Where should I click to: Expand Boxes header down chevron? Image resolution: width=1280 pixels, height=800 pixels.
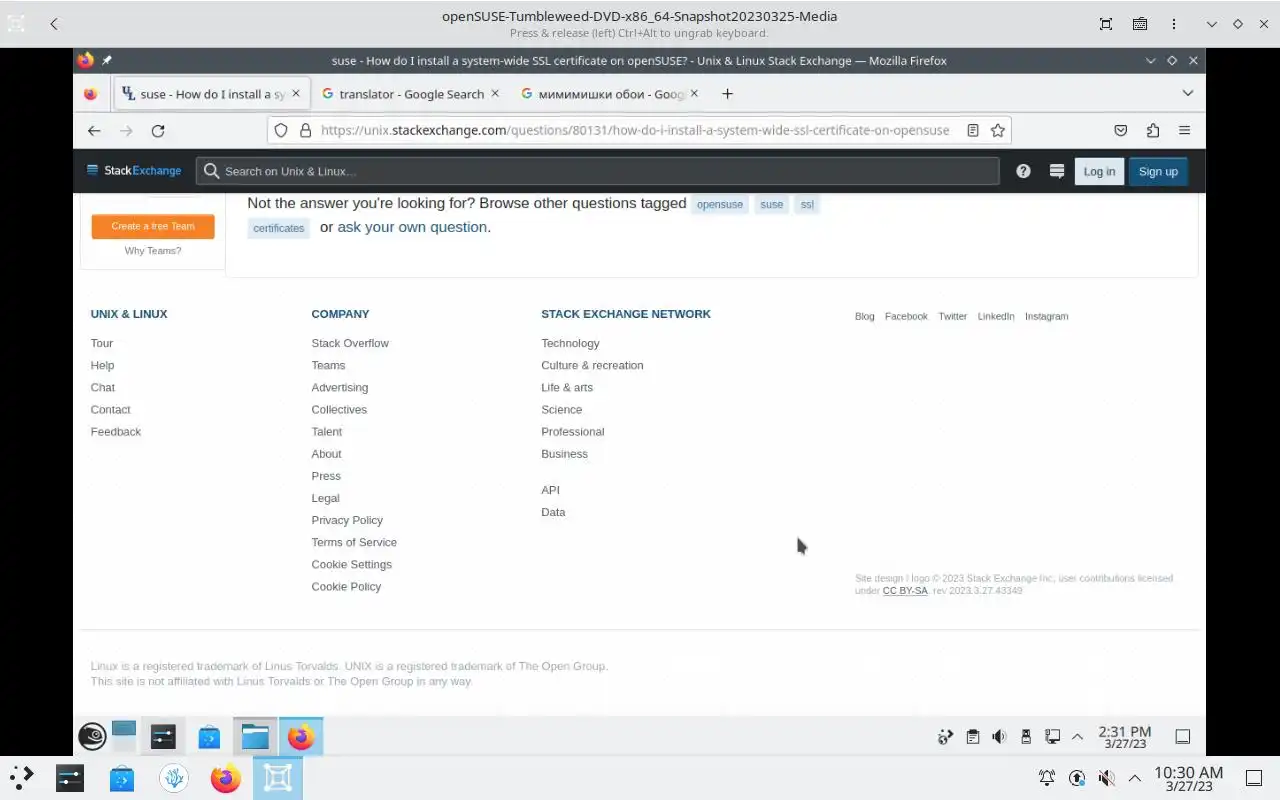click(1212, 24)
